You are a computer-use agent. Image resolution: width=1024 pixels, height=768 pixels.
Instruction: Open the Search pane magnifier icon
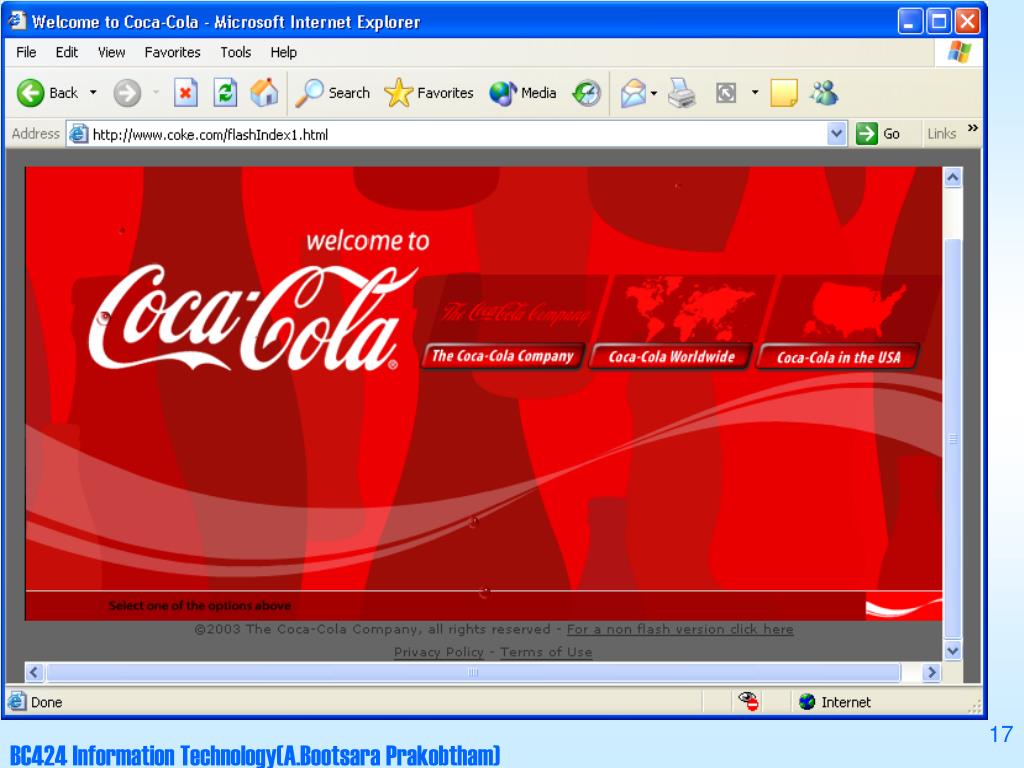[x=310, y=93]
